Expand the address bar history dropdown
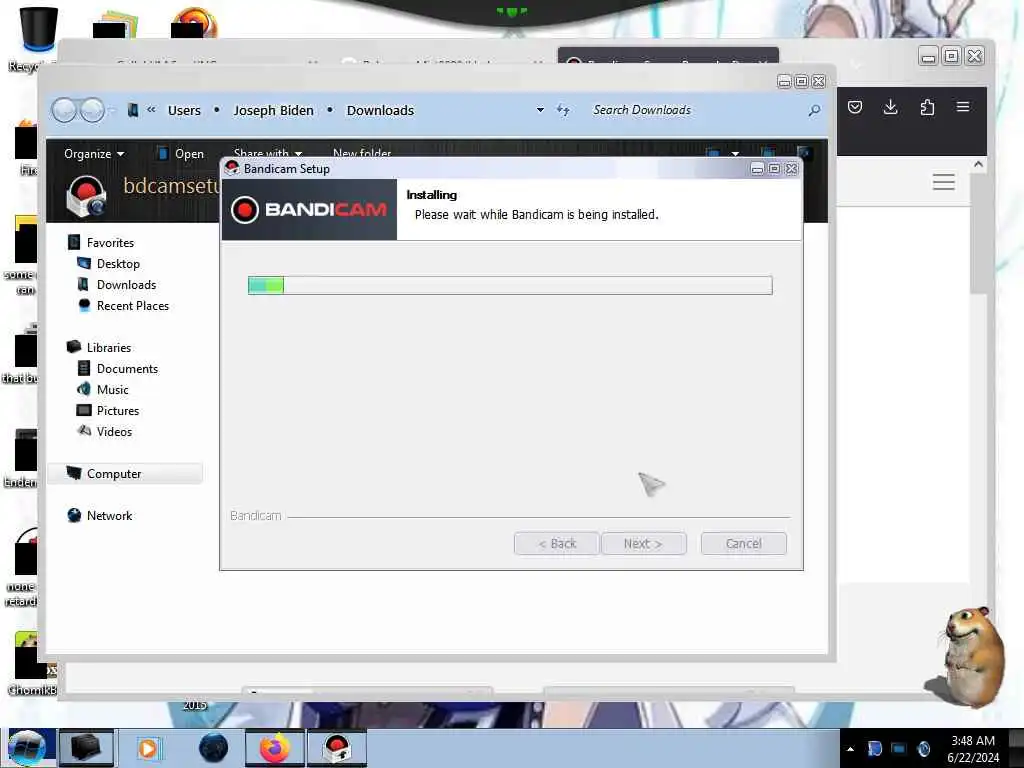The image size is (1024, 768). pyautogui.click(x=540, y=110)
